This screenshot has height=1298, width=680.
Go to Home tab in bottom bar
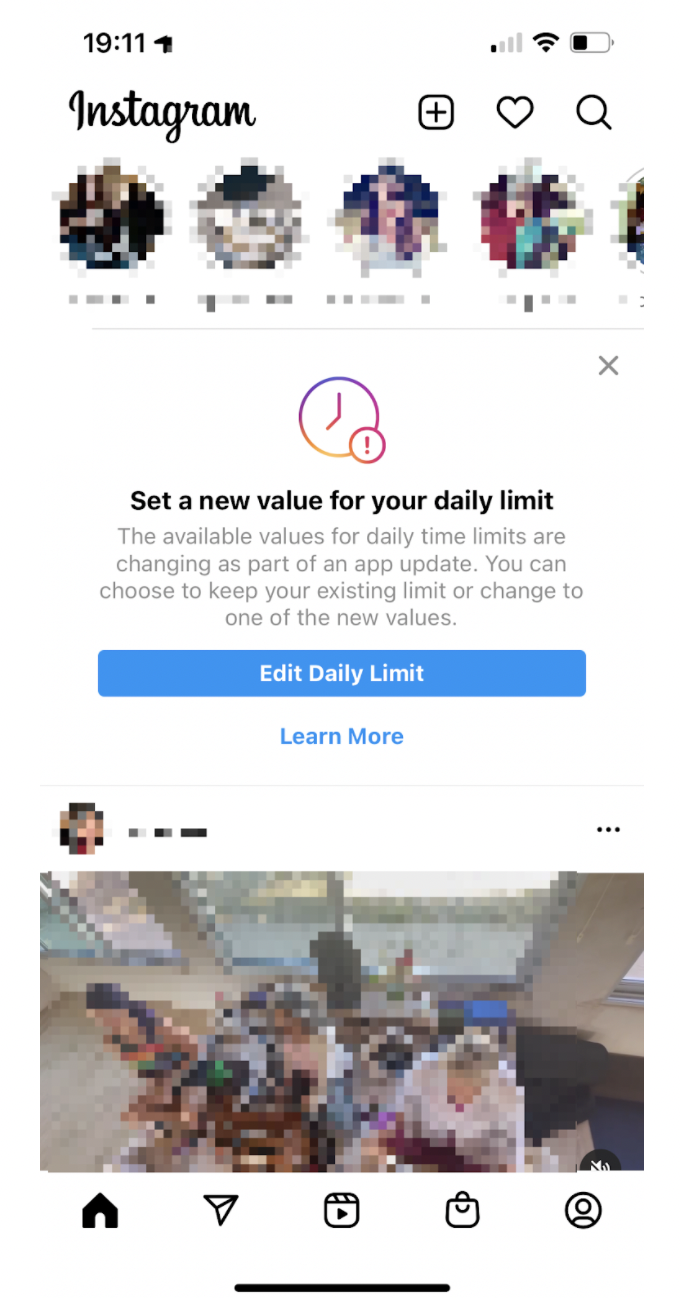coord(100,1210)
